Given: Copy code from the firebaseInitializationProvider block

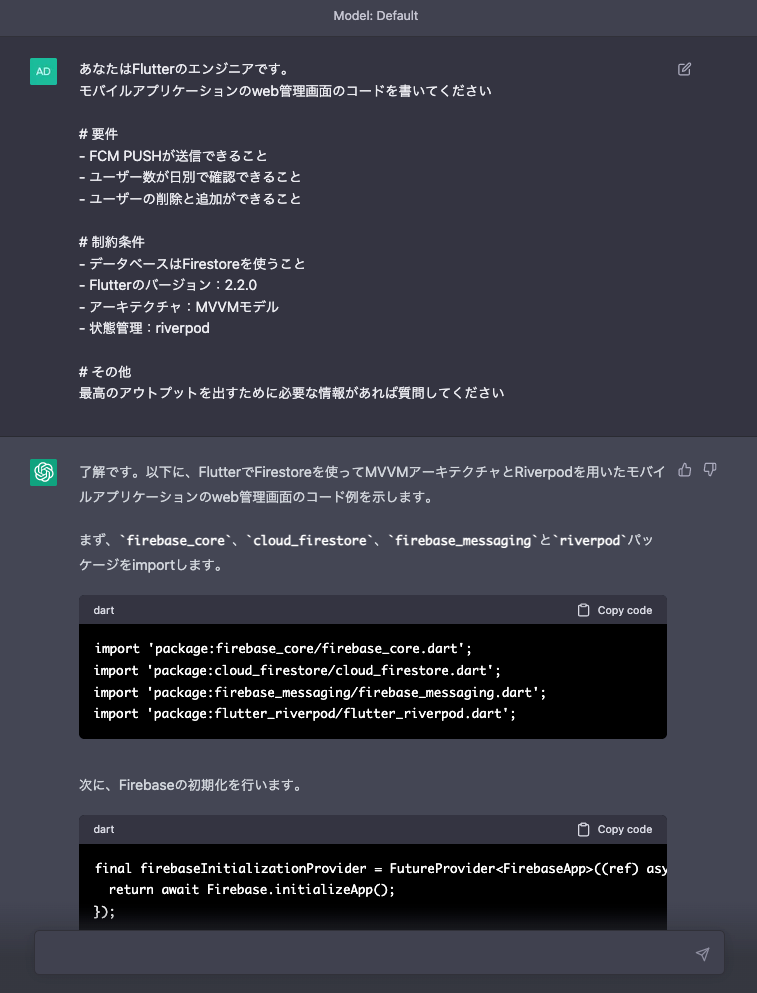Looking at the screenshot, I should click(x=615, y=829).
